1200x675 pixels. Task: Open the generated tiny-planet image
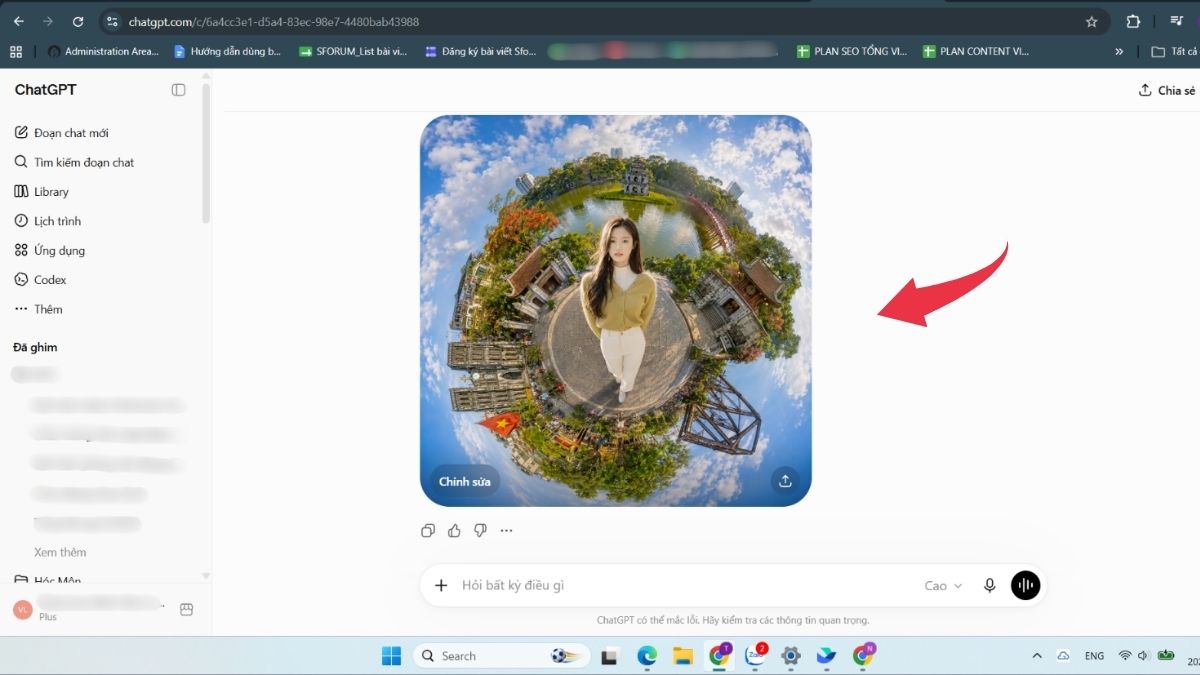[x=616, y=310]
